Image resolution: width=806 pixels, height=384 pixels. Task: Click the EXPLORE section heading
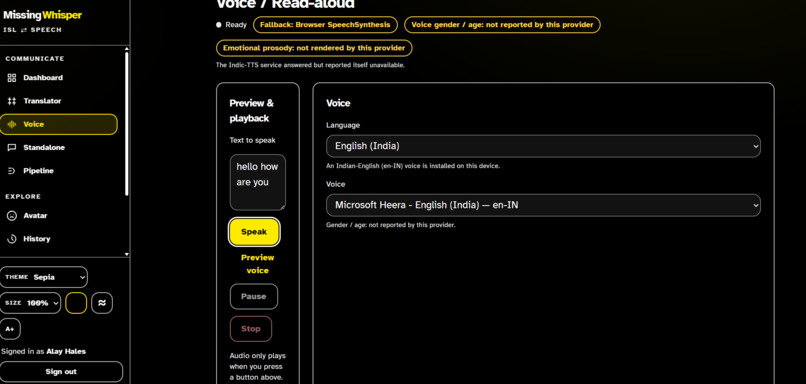click(x=23, y=196)
